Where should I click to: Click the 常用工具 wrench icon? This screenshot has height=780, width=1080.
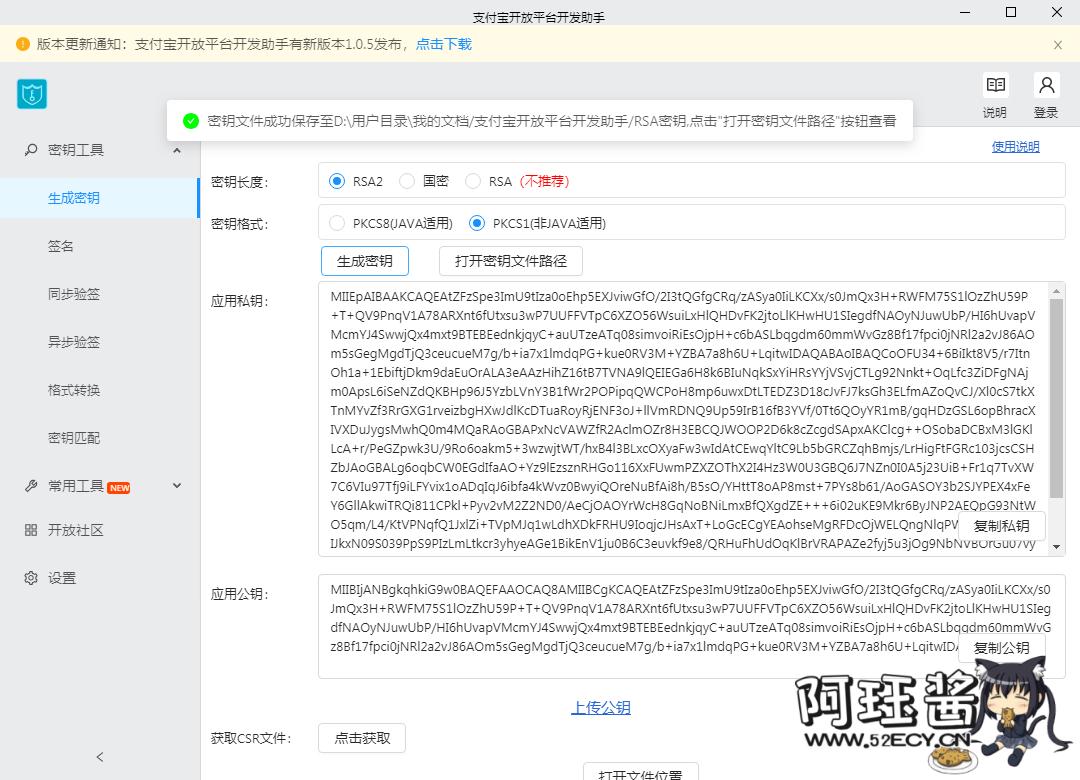click(x=31, y=486)
